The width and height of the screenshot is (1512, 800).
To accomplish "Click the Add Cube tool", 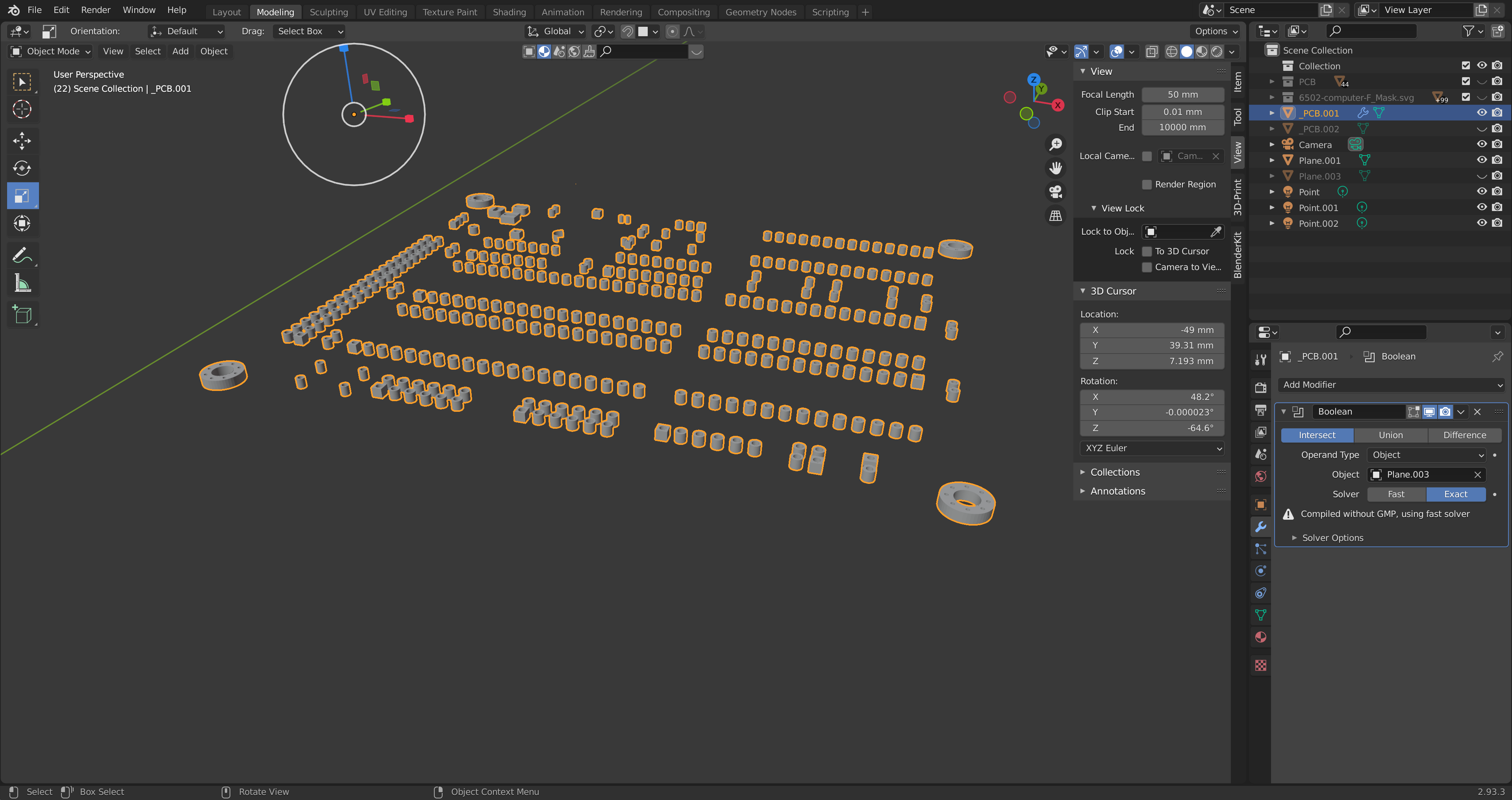I will click(22, 315).
